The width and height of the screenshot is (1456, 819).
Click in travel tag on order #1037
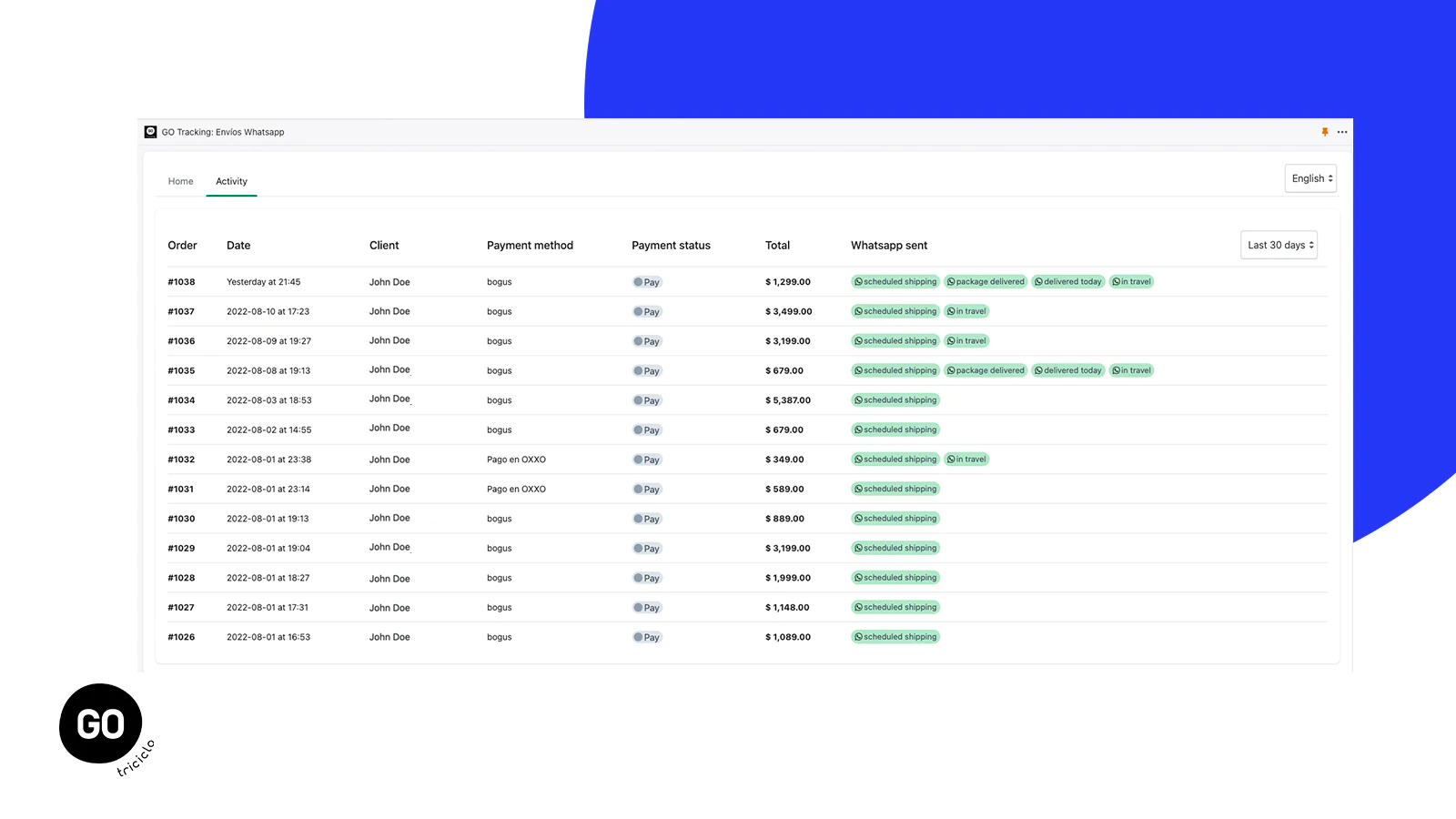966,311
